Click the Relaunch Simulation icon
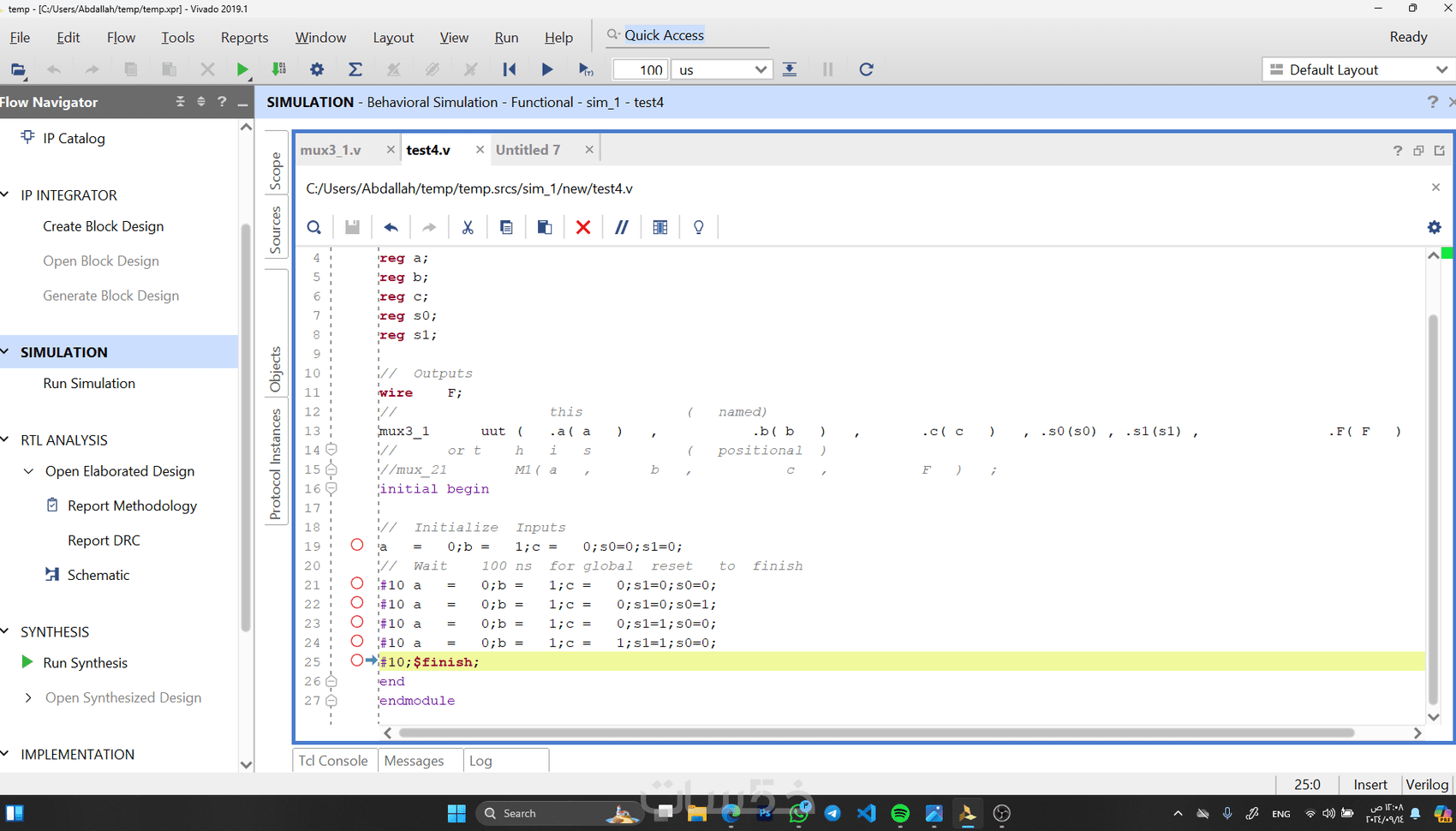 pos(866,69)
